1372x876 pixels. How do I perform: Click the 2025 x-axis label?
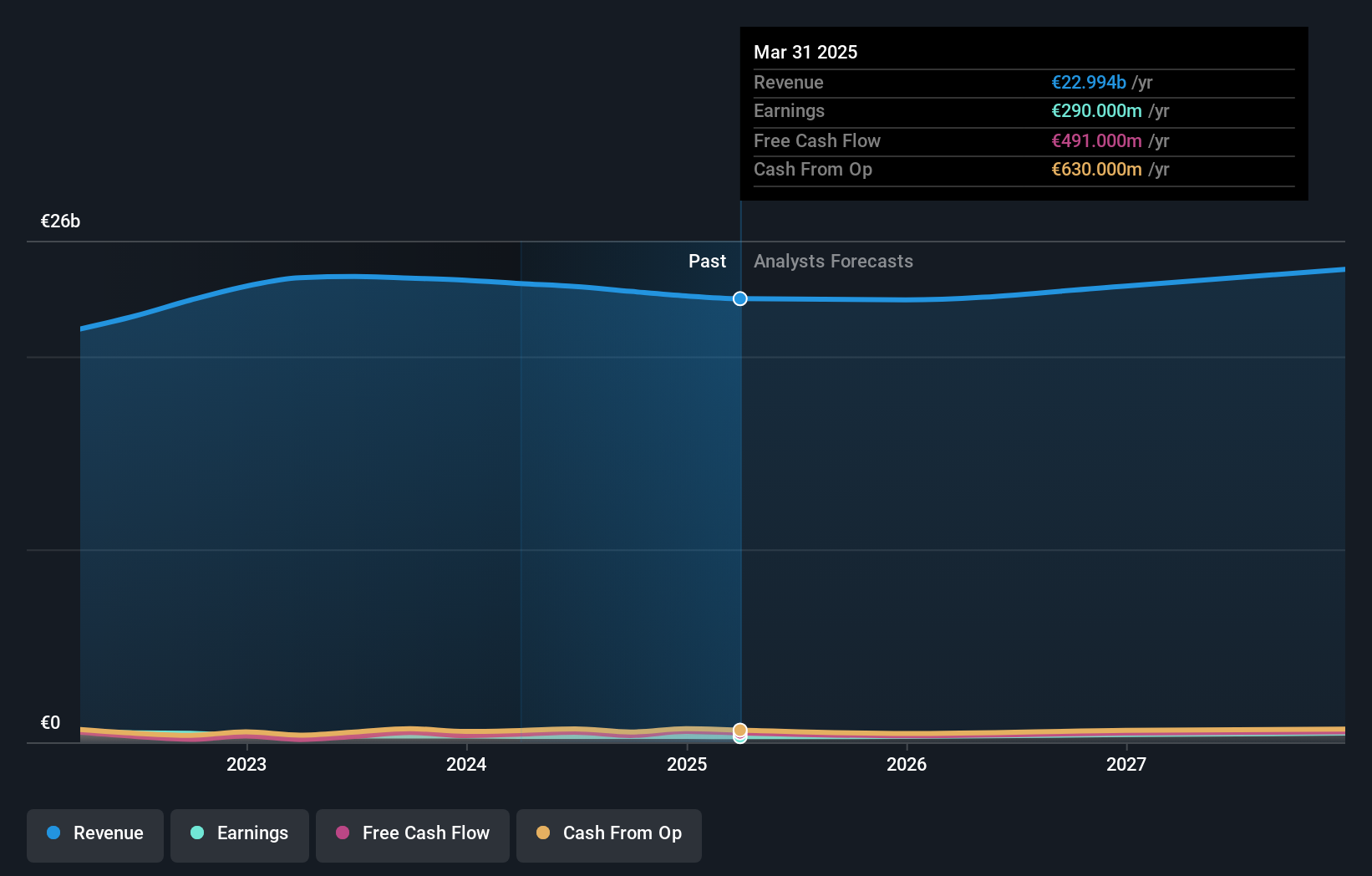click(687, 764)
